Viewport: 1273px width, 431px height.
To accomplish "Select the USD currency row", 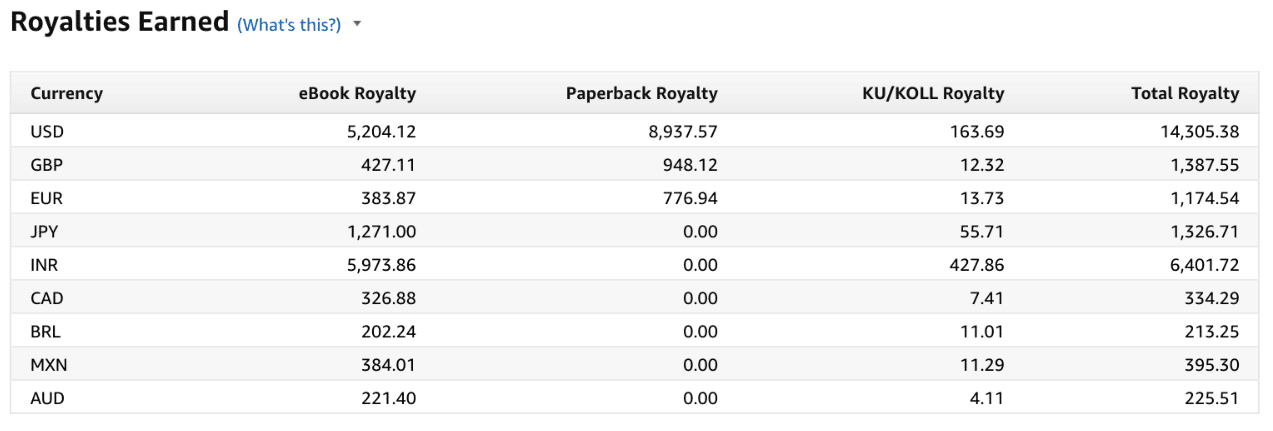I will click(x=635, y=131).
